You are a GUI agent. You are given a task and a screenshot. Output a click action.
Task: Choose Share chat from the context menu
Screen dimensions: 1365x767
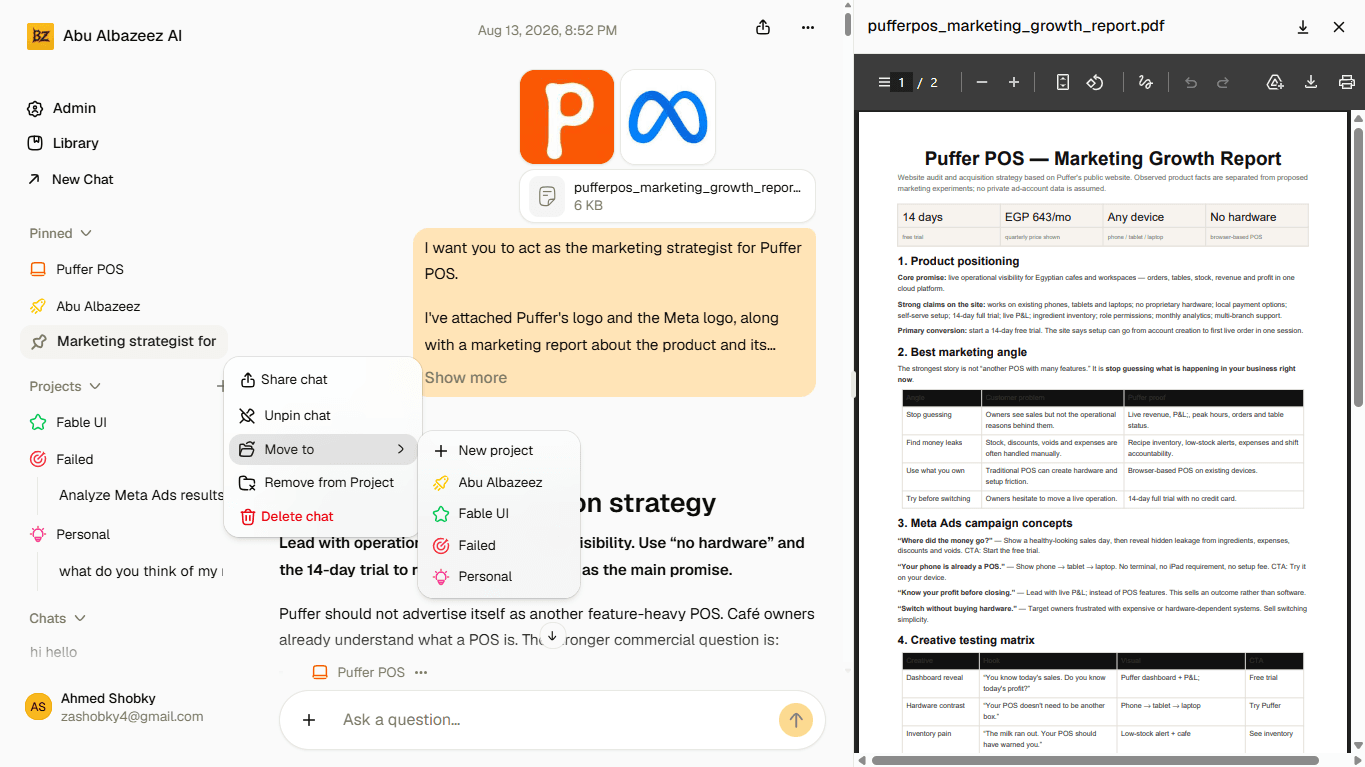click(x=323, y=380)
